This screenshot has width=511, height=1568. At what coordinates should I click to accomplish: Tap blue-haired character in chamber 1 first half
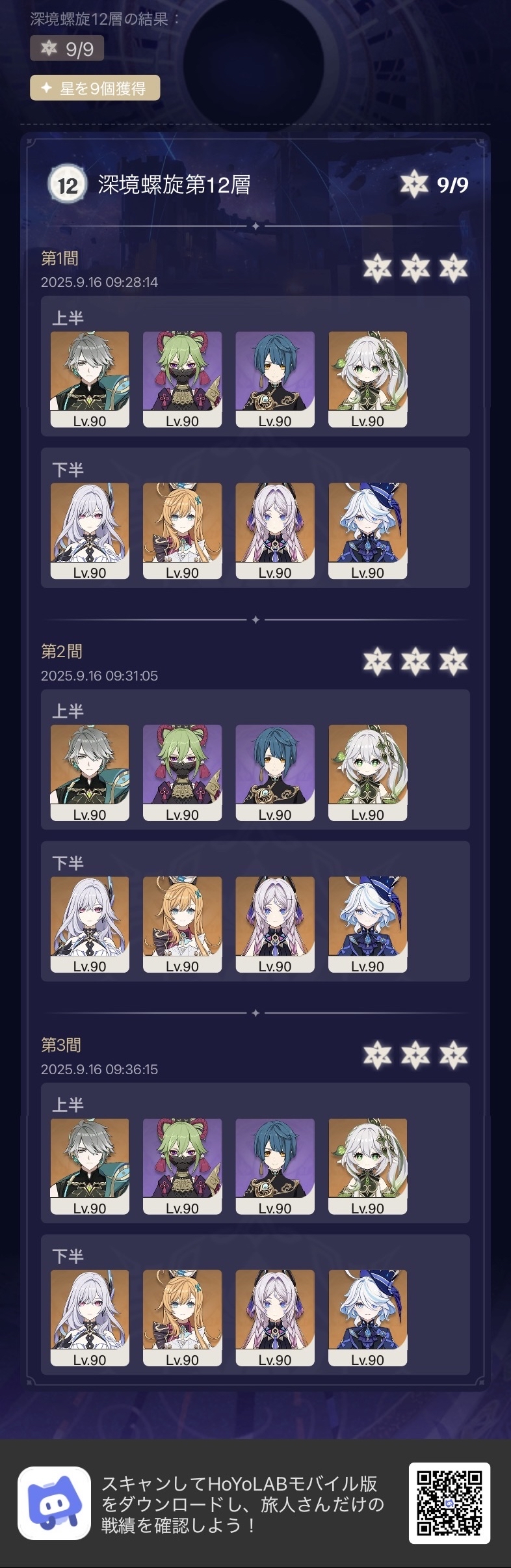pos(275,379)
